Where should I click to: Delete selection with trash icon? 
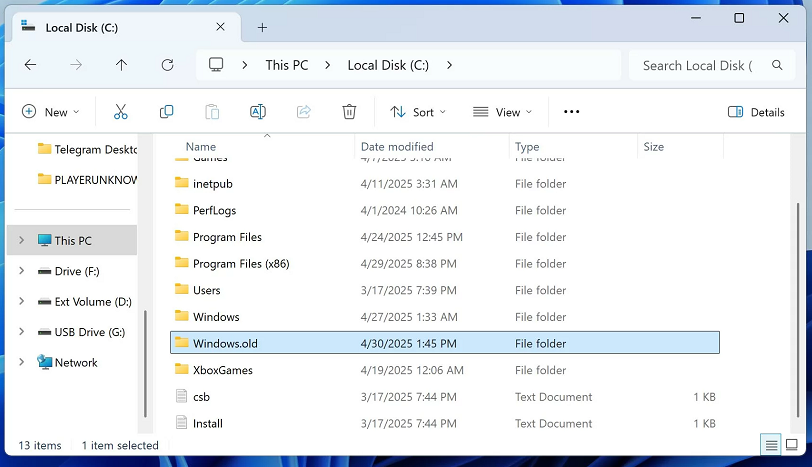coord(349,112)
